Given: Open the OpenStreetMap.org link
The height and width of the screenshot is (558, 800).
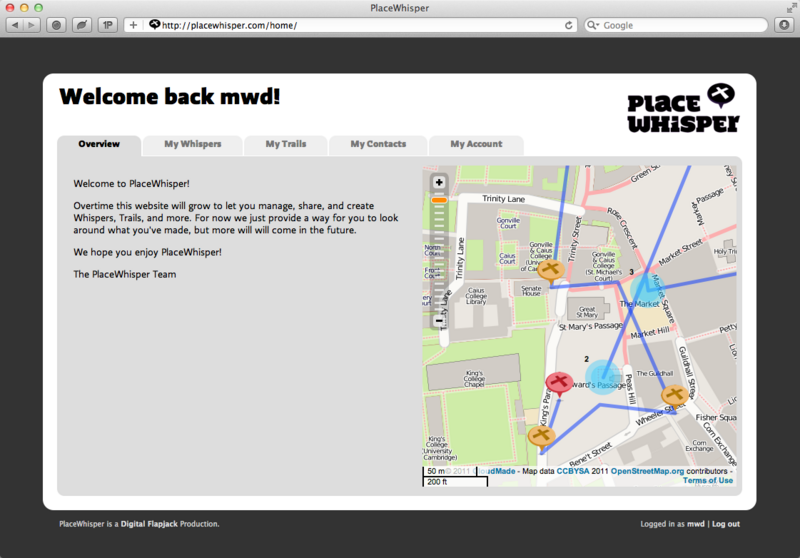Looking at the screenshot, I should tap(647, 471).
